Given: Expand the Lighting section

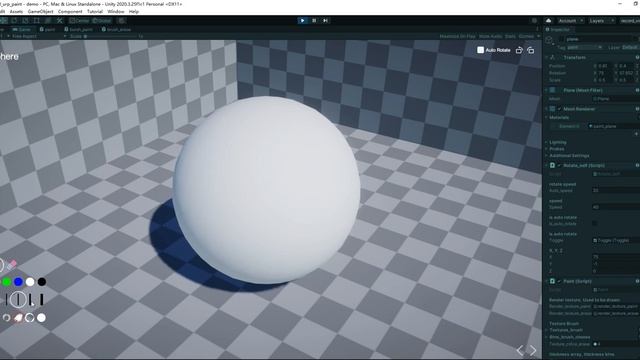Looking at the screenshot, I should [547, 142].
